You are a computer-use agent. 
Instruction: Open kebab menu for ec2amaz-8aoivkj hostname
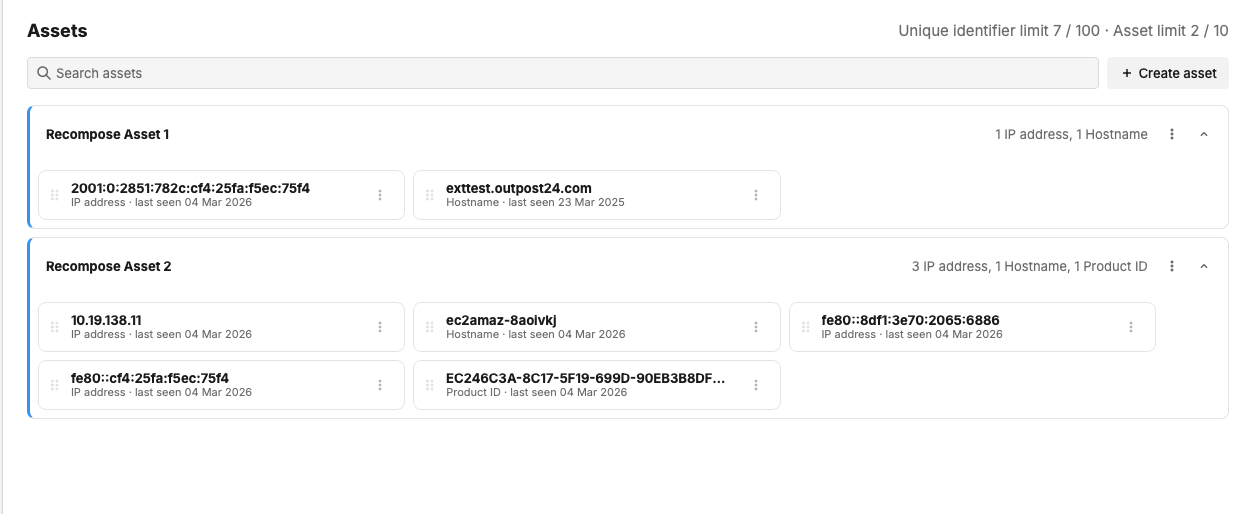pyautogui.click(x=756, y=327)
